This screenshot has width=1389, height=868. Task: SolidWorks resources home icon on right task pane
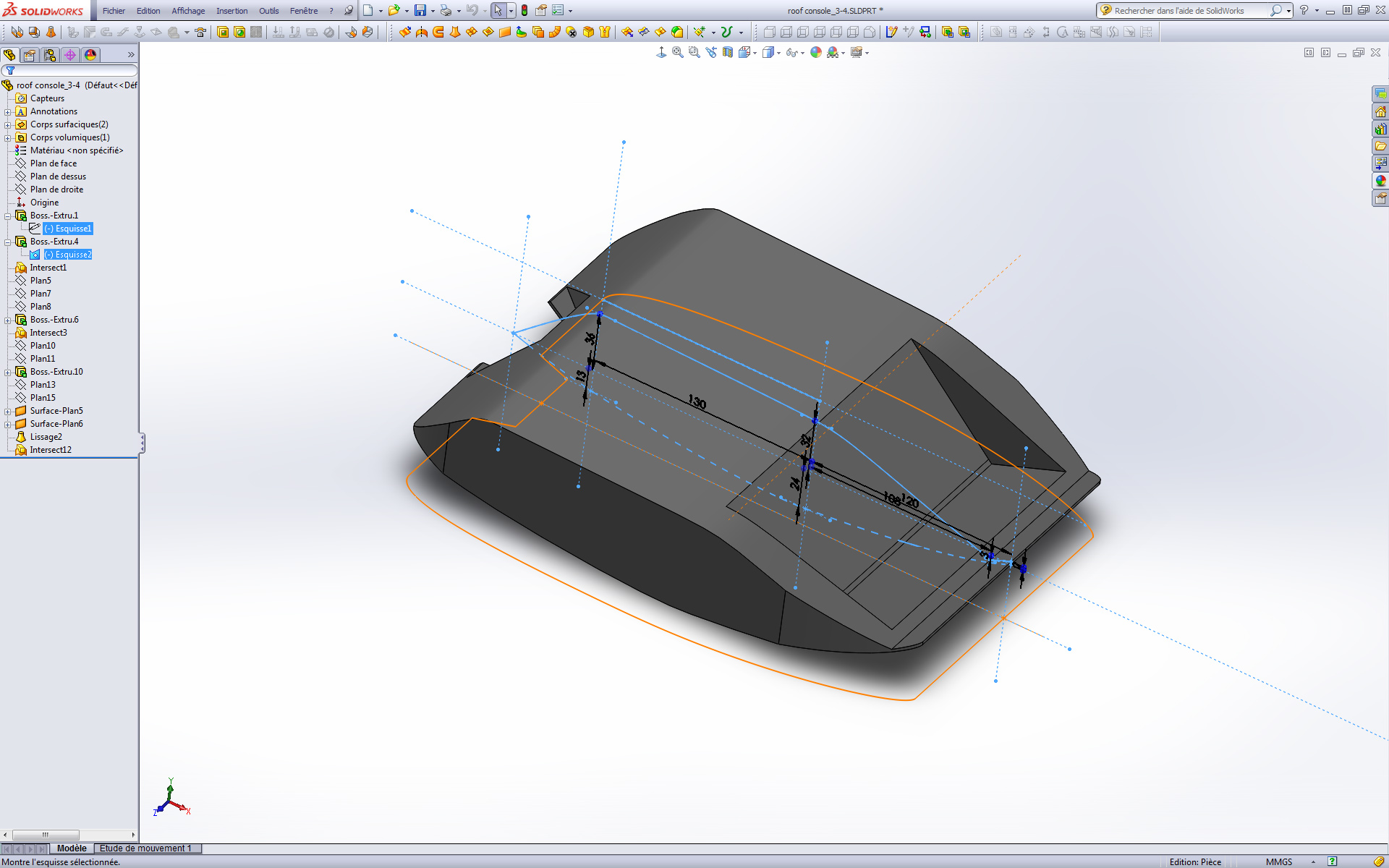tap(1381, 111)
